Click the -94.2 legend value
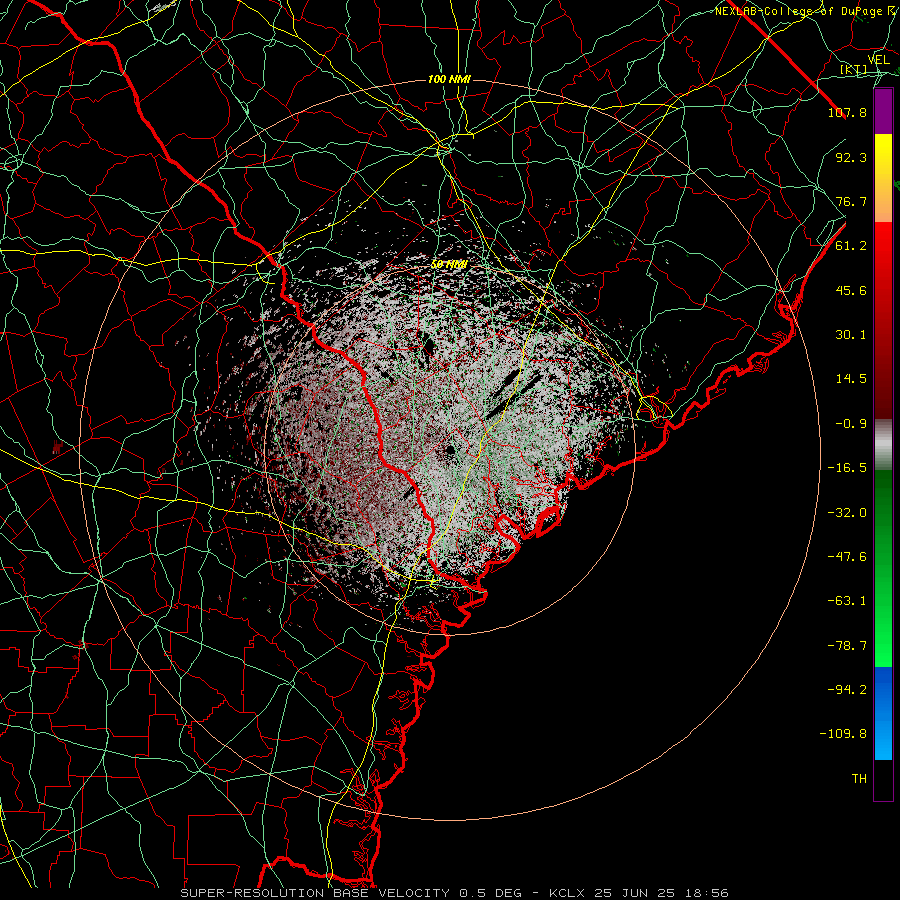900x900 pixels. [847, 690]
